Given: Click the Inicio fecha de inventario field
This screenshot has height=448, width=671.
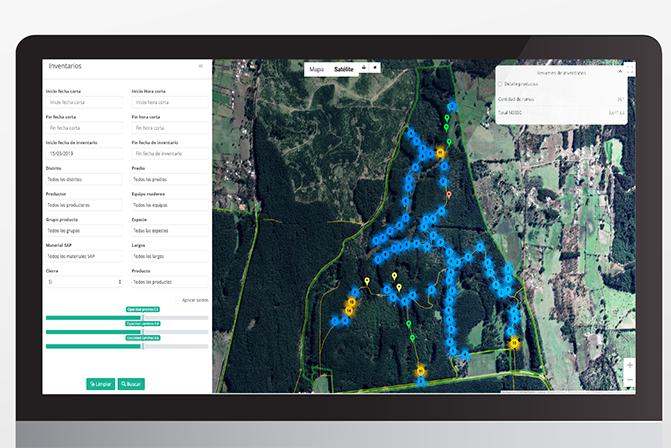Looking at the screenshot, I should point(84,153).
